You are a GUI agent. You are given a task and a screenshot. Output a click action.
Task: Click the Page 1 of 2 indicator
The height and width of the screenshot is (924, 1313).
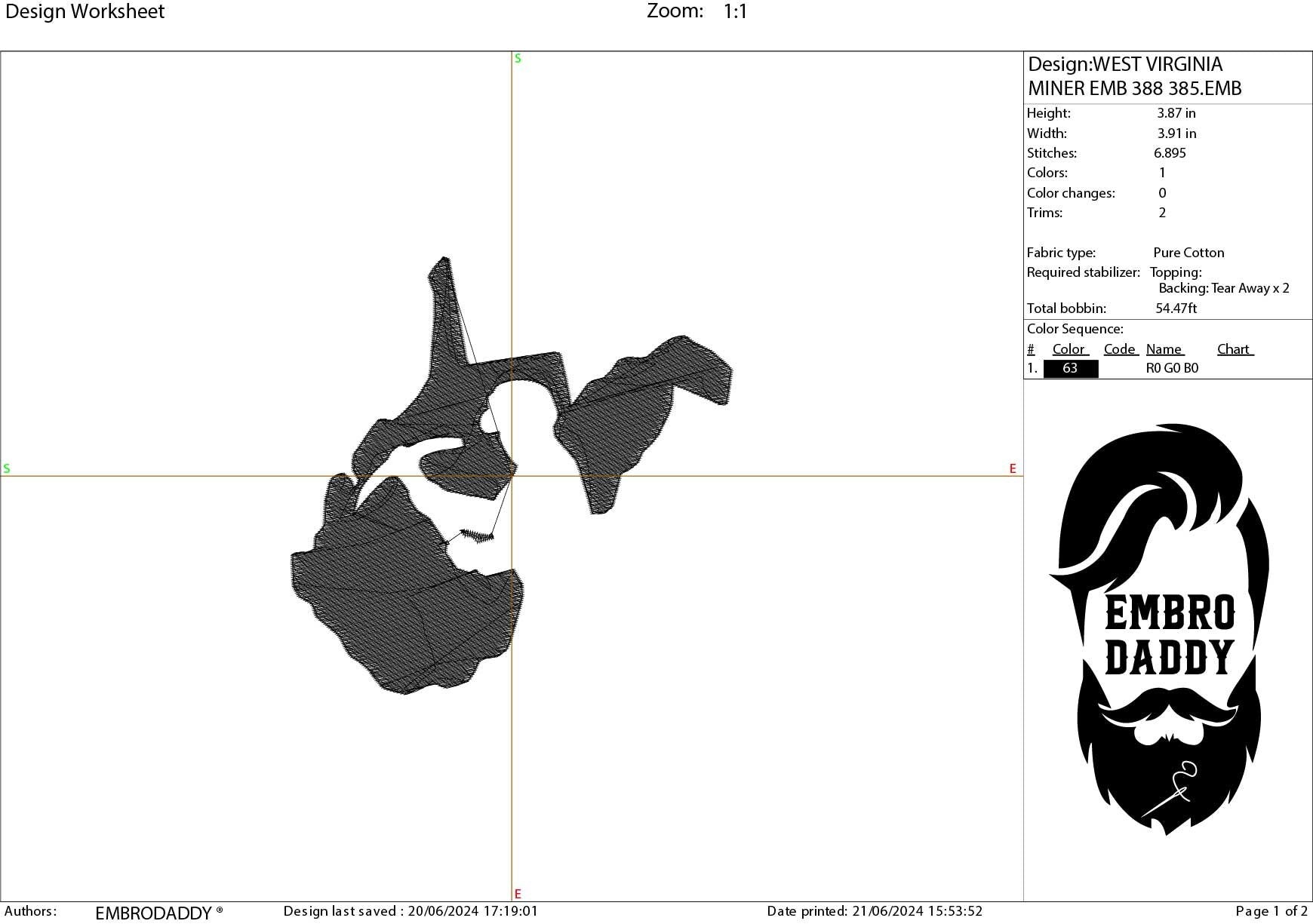(x=1271, y=911)
